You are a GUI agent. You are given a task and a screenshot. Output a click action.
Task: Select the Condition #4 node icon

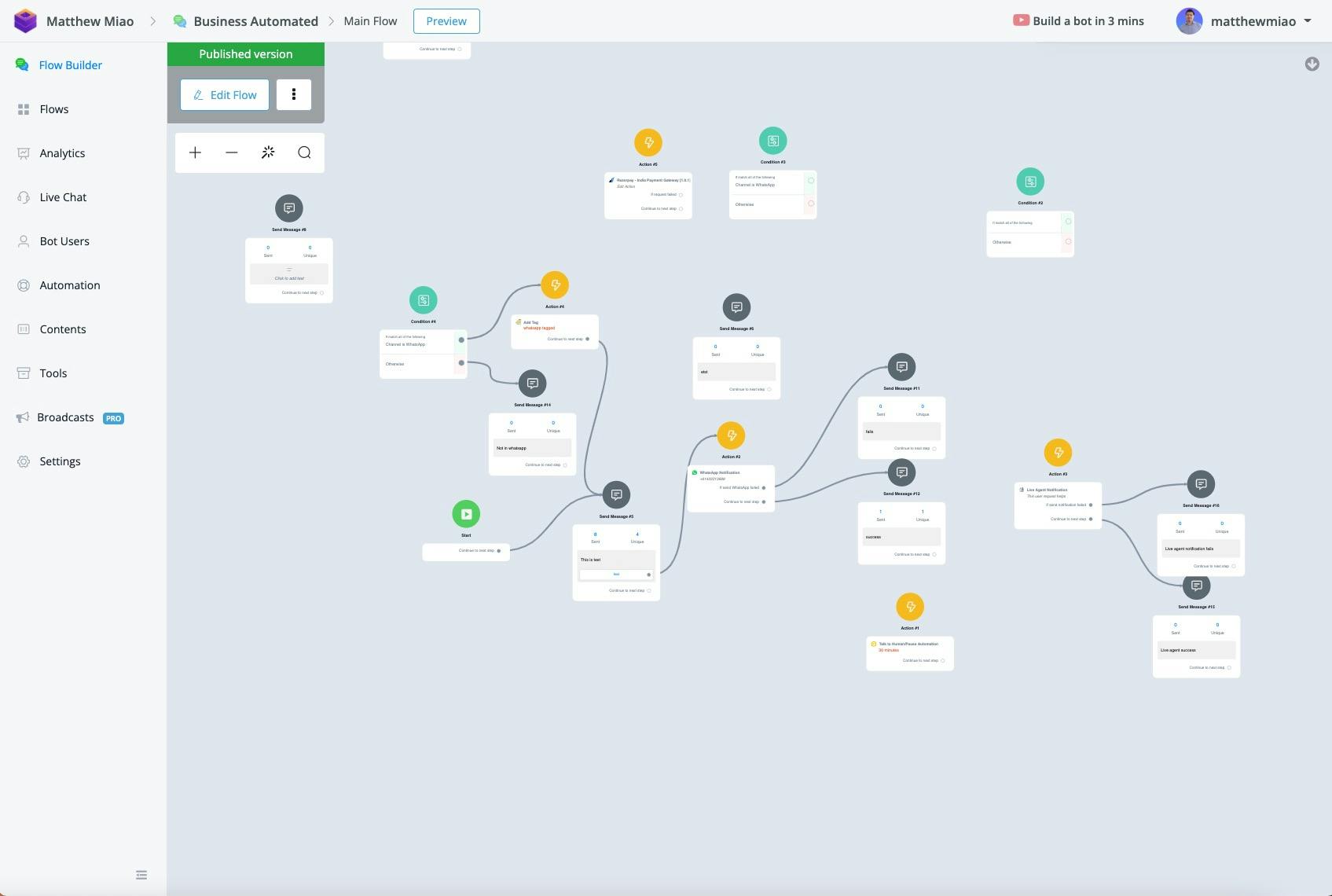424,300
